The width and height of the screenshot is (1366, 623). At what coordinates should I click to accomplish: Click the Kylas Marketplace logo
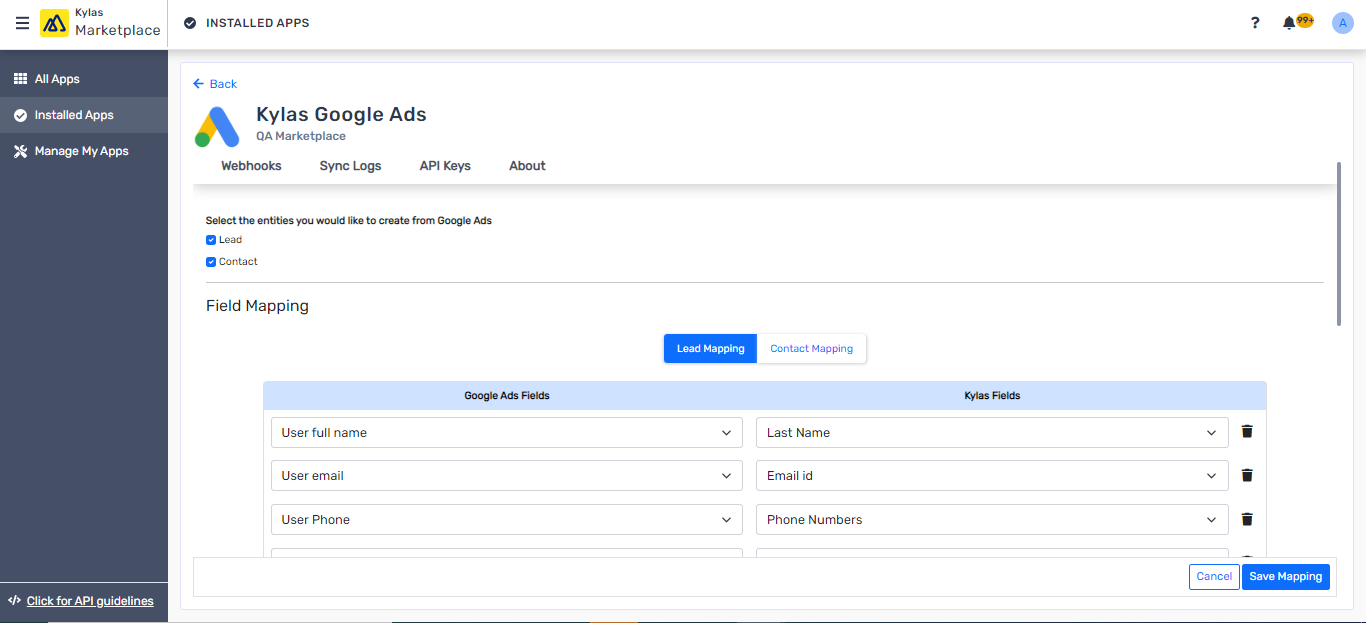pyautogui.click(x=100, y=23)
